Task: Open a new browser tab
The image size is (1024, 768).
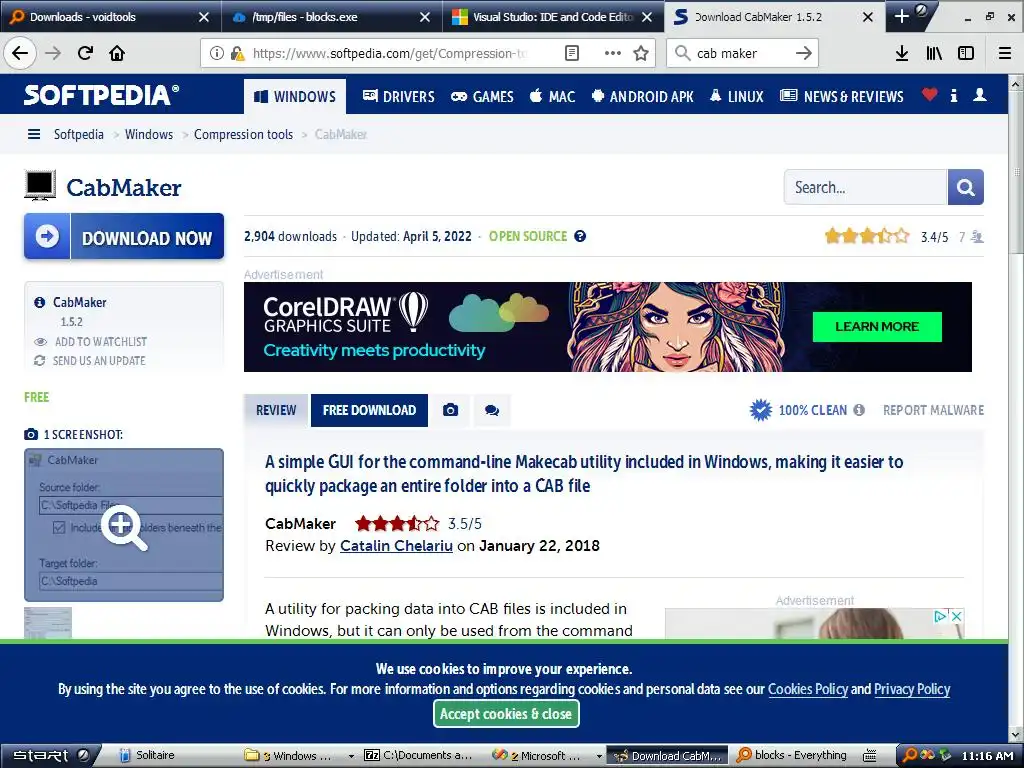Action: 901,16
